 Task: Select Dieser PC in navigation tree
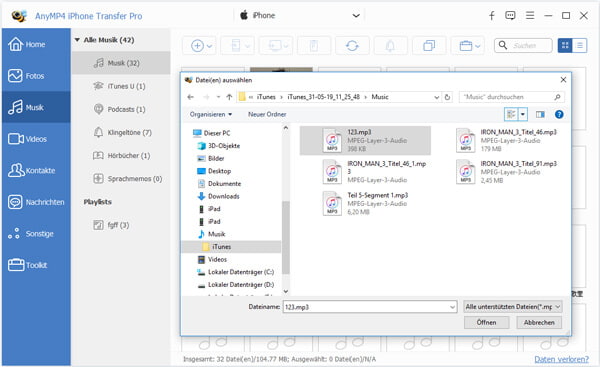pos(212,133)
